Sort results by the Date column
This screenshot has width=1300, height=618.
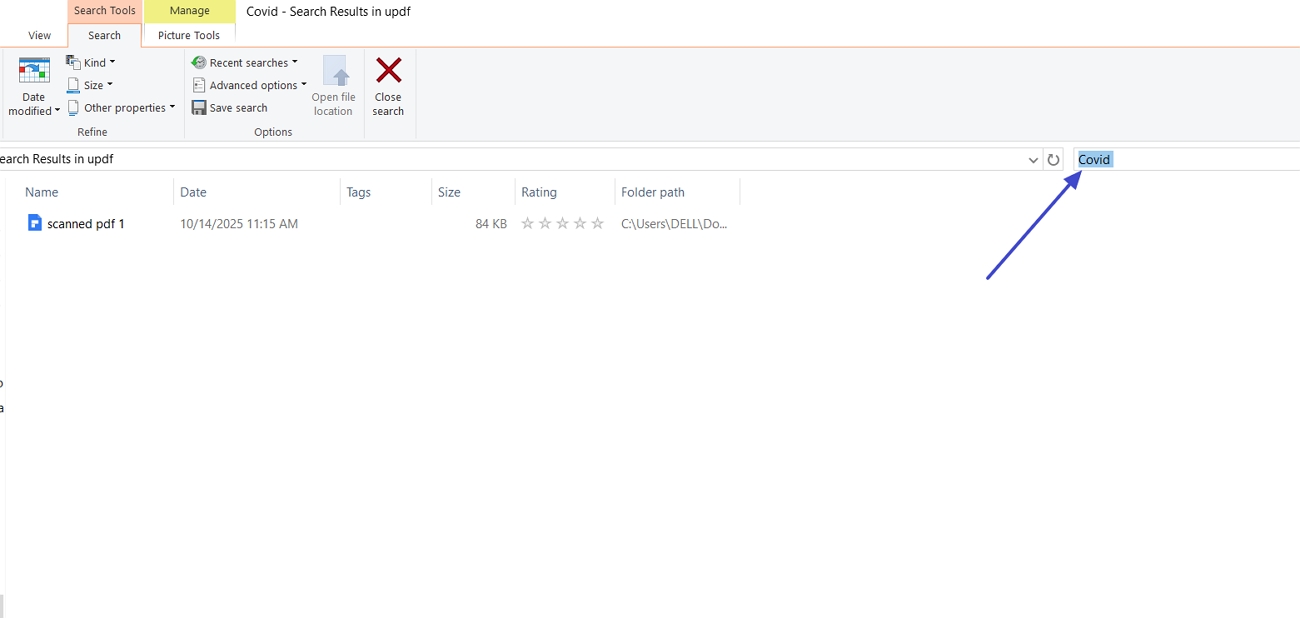click(x=193, y=192)
